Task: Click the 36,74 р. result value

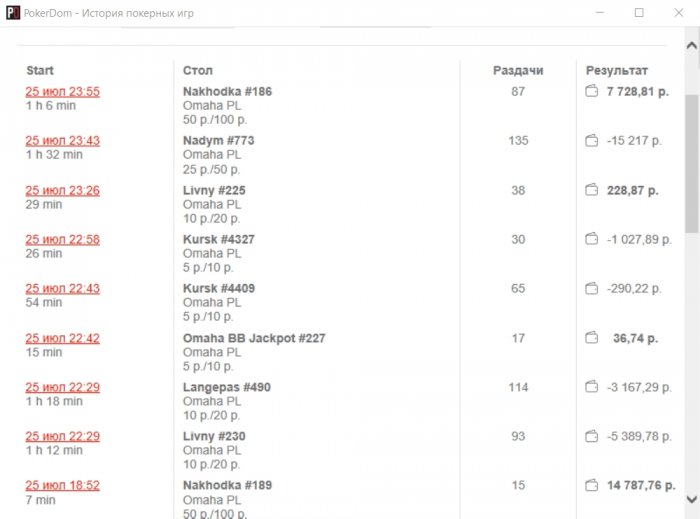Action: coord(635,338)
